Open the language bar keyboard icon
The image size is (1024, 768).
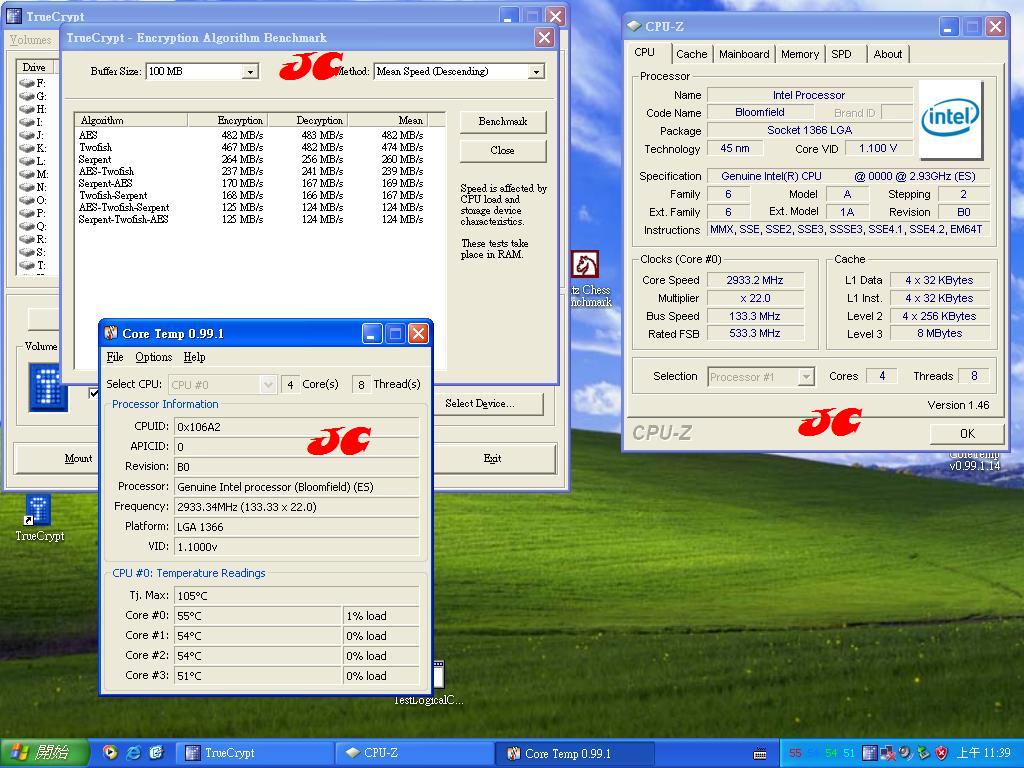(x=760, y=754)
